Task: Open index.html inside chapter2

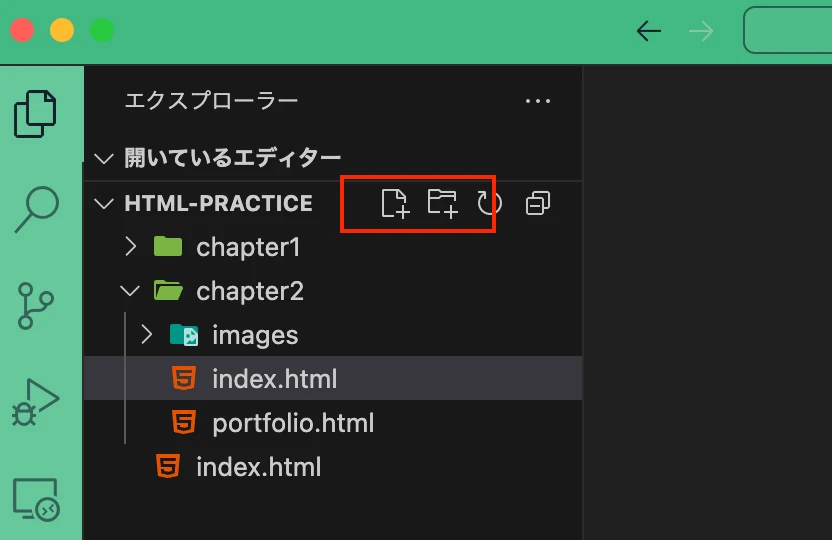Action: (274, 380)
